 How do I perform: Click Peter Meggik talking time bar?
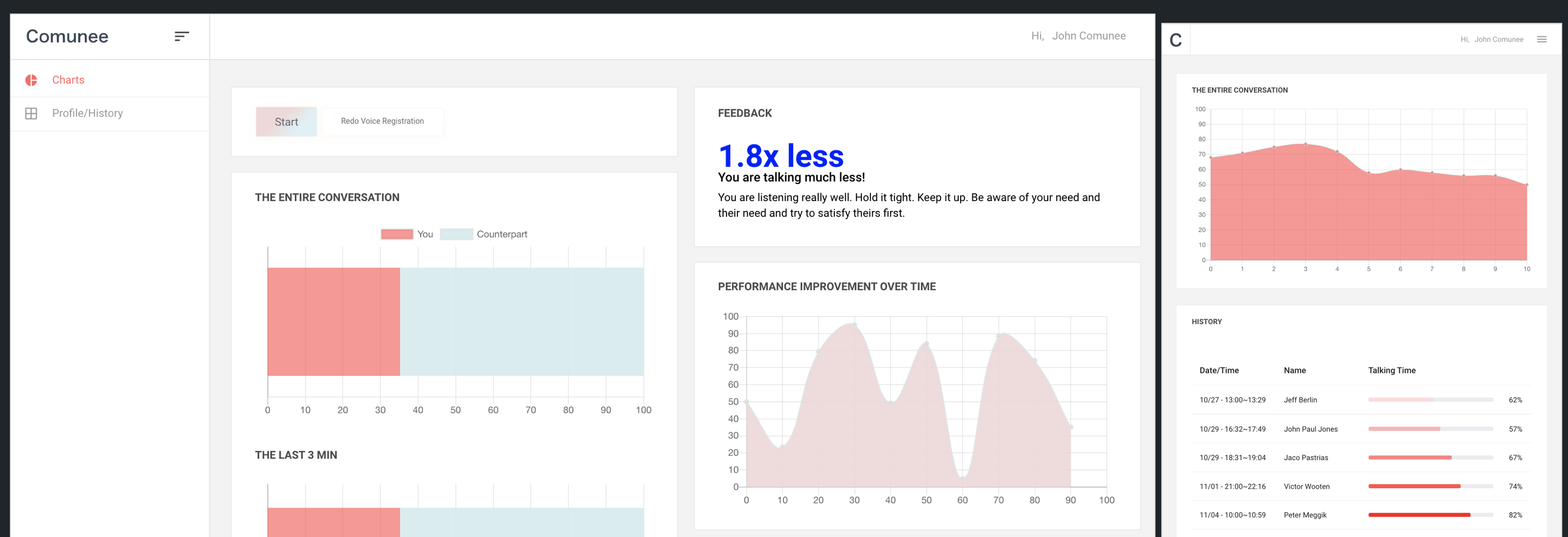[1431, 515]
